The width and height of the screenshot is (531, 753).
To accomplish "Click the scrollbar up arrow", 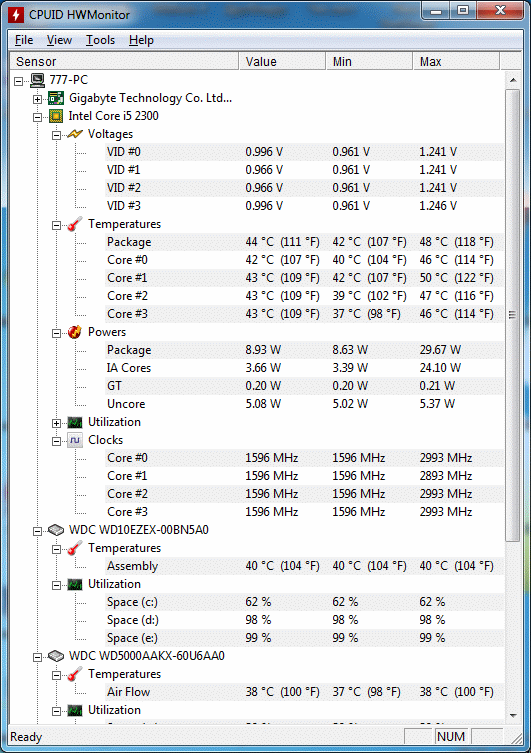I will [x=513, y=80].
